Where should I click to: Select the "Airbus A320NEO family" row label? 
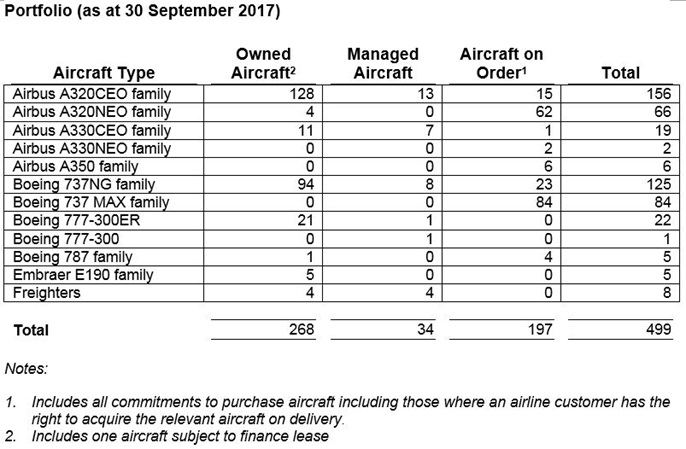[92, 112]
